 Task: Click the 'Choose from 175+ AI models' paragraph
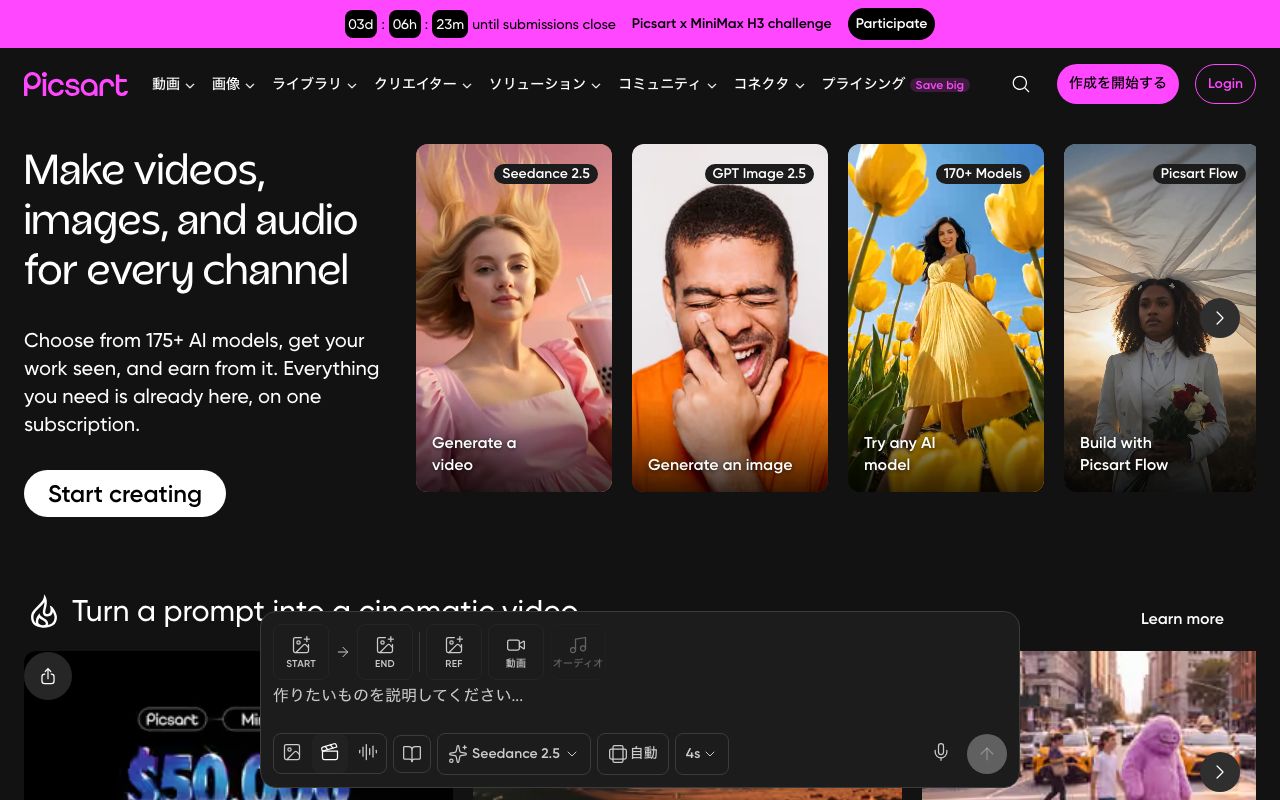202,382
